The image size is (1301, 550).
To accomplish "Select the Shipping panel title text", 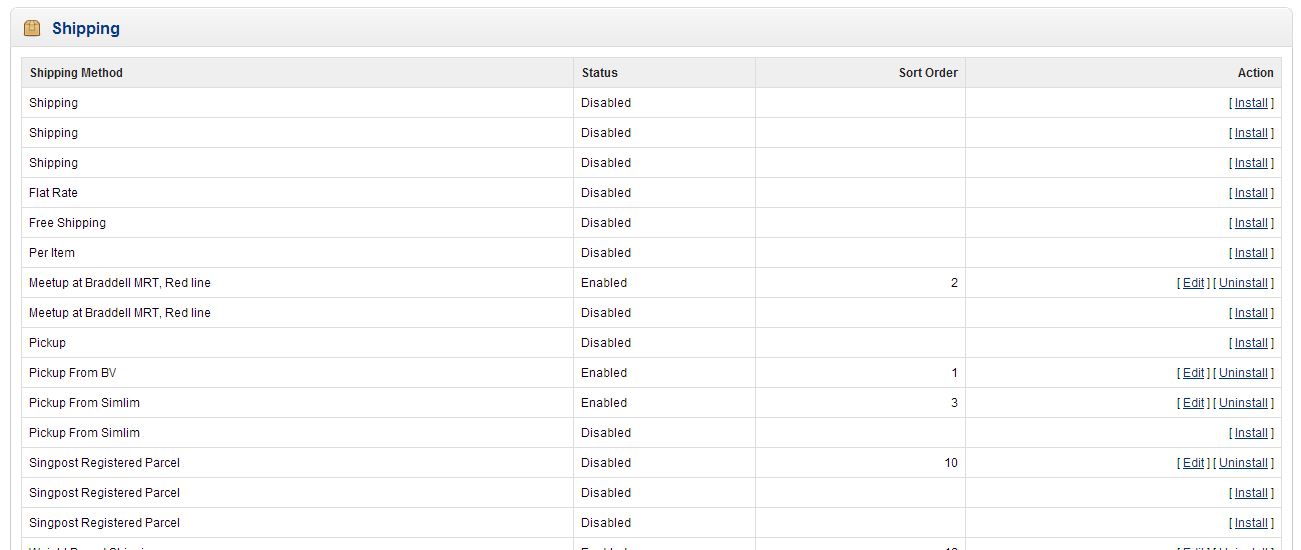I will pos(86,29).
